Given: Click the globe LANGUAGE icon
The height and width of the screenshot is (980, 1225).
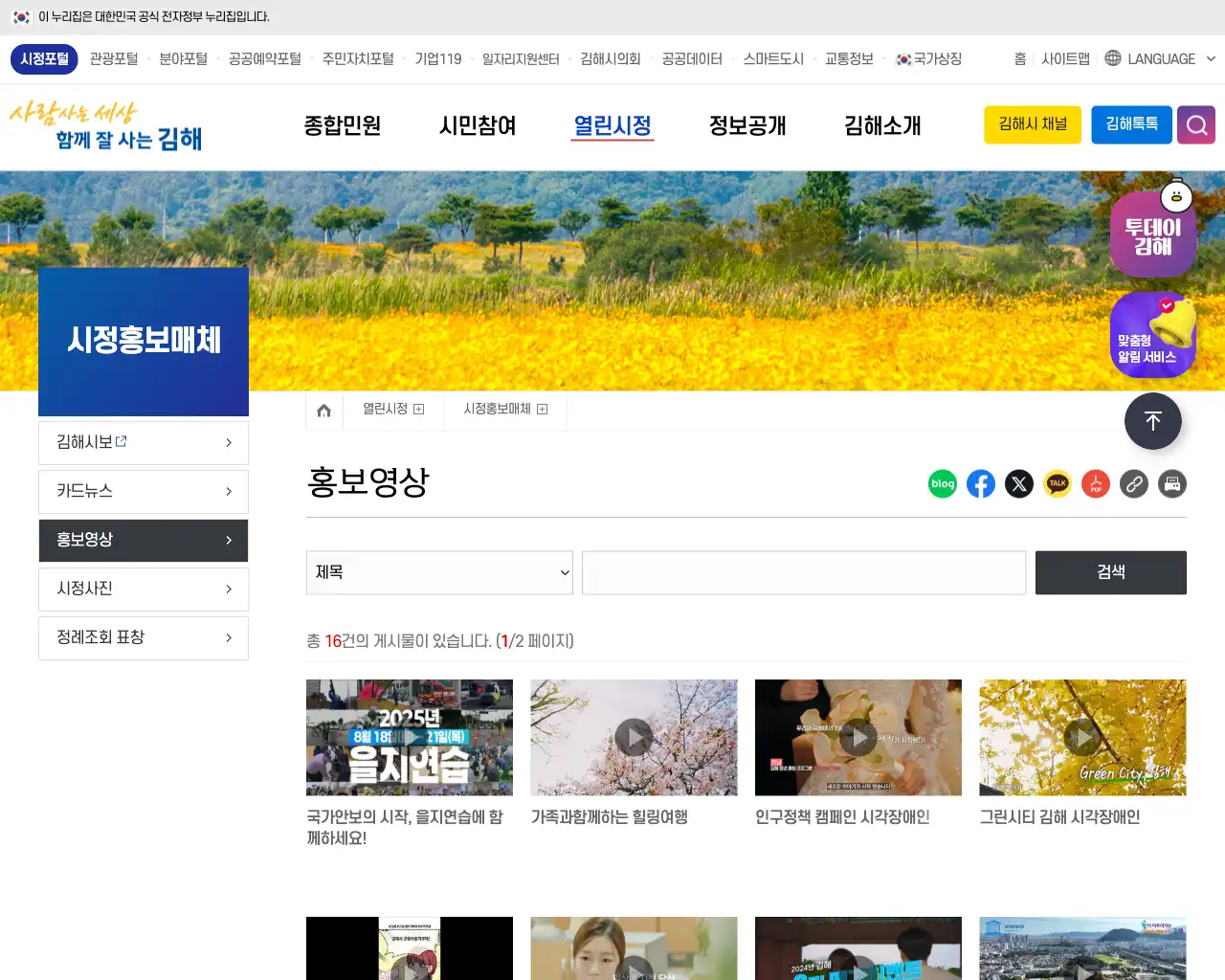Looking at the screenshot, I should click(x=1113, y=58).
